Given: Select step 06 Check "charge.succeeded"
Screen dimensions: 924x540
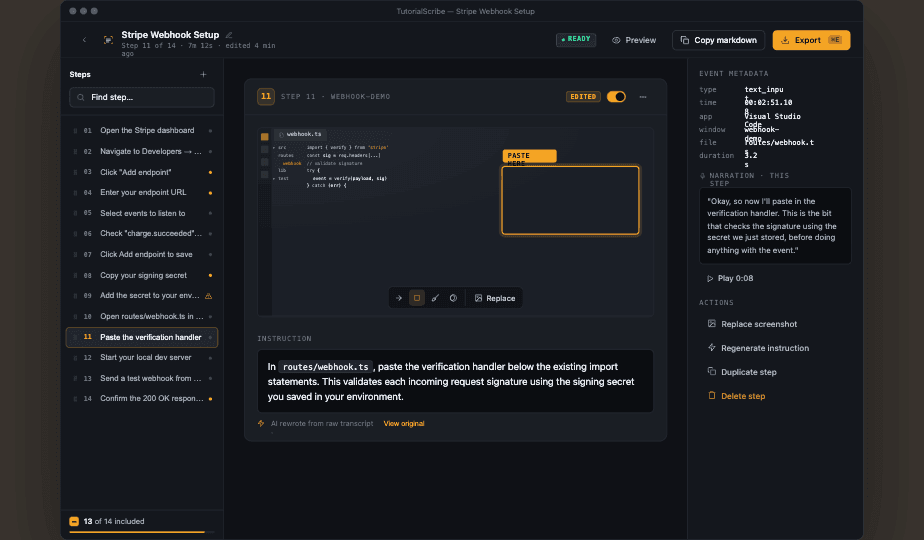Looking at the screenshot, I should (x=141, y=233).
